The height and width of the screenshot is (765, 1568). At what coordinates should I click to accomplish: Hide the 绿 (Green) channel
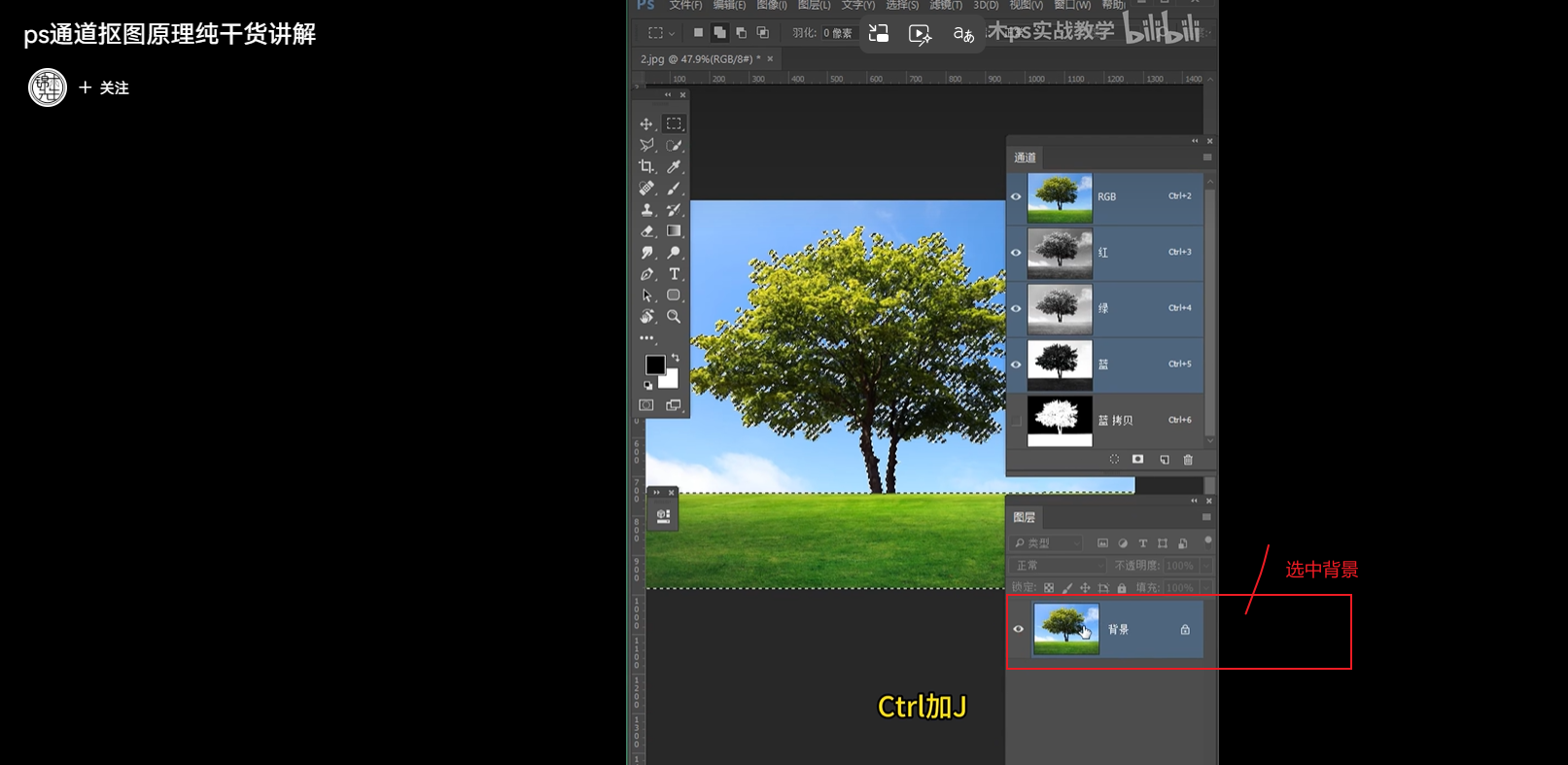[x=1016, y=309]
